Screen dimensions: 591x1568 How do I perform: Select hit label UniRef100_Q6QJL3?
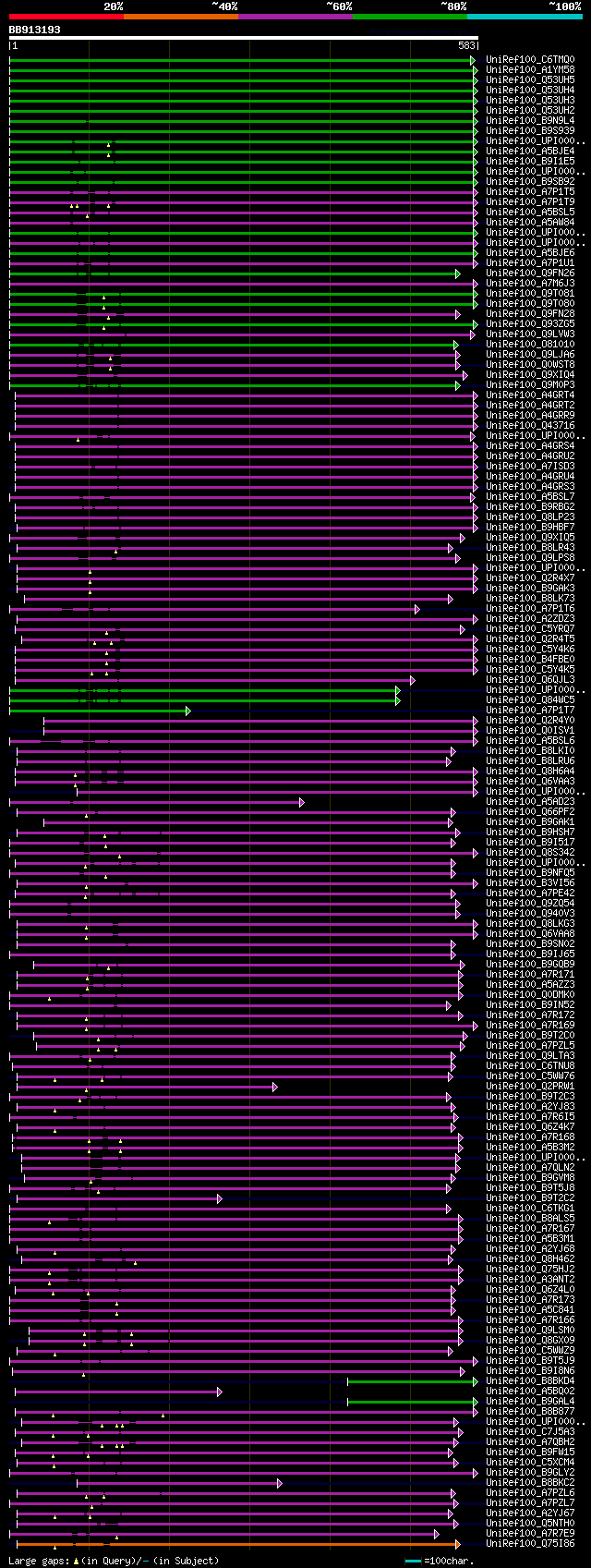click(530, 680)
